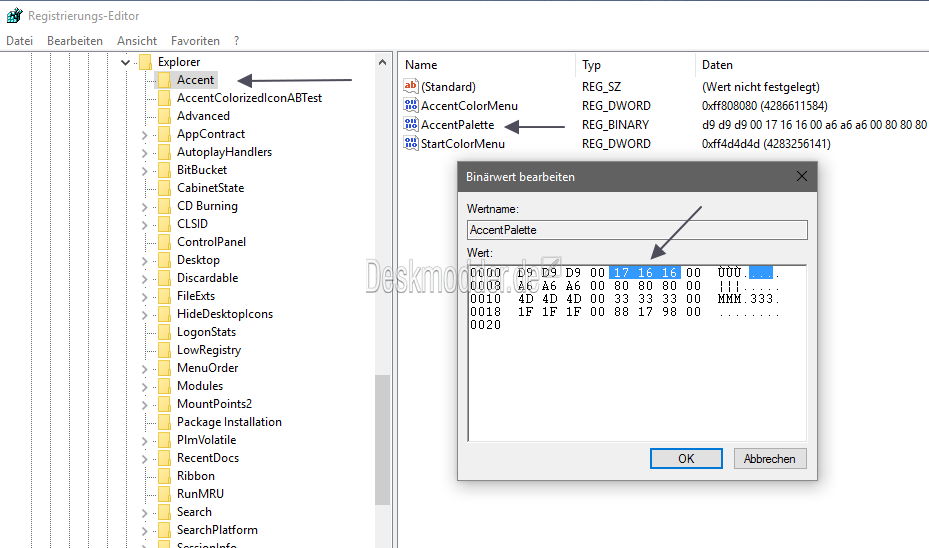
Task: Close the Binärwert bearbeiten dialog
Action: pos(802,176)
